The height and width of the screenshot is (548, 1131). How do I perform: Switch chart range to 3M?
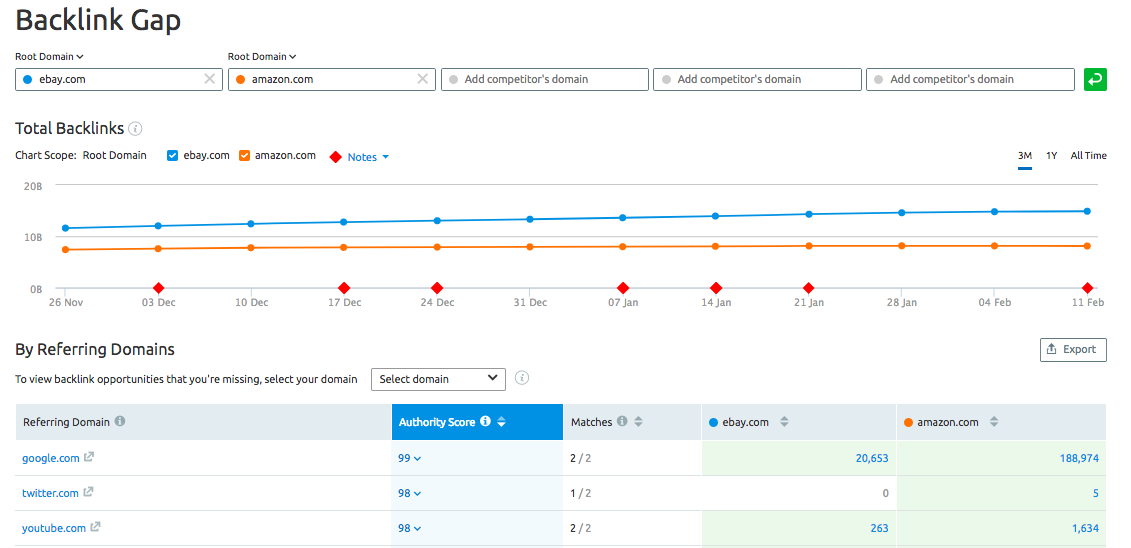click(1025, 155)
